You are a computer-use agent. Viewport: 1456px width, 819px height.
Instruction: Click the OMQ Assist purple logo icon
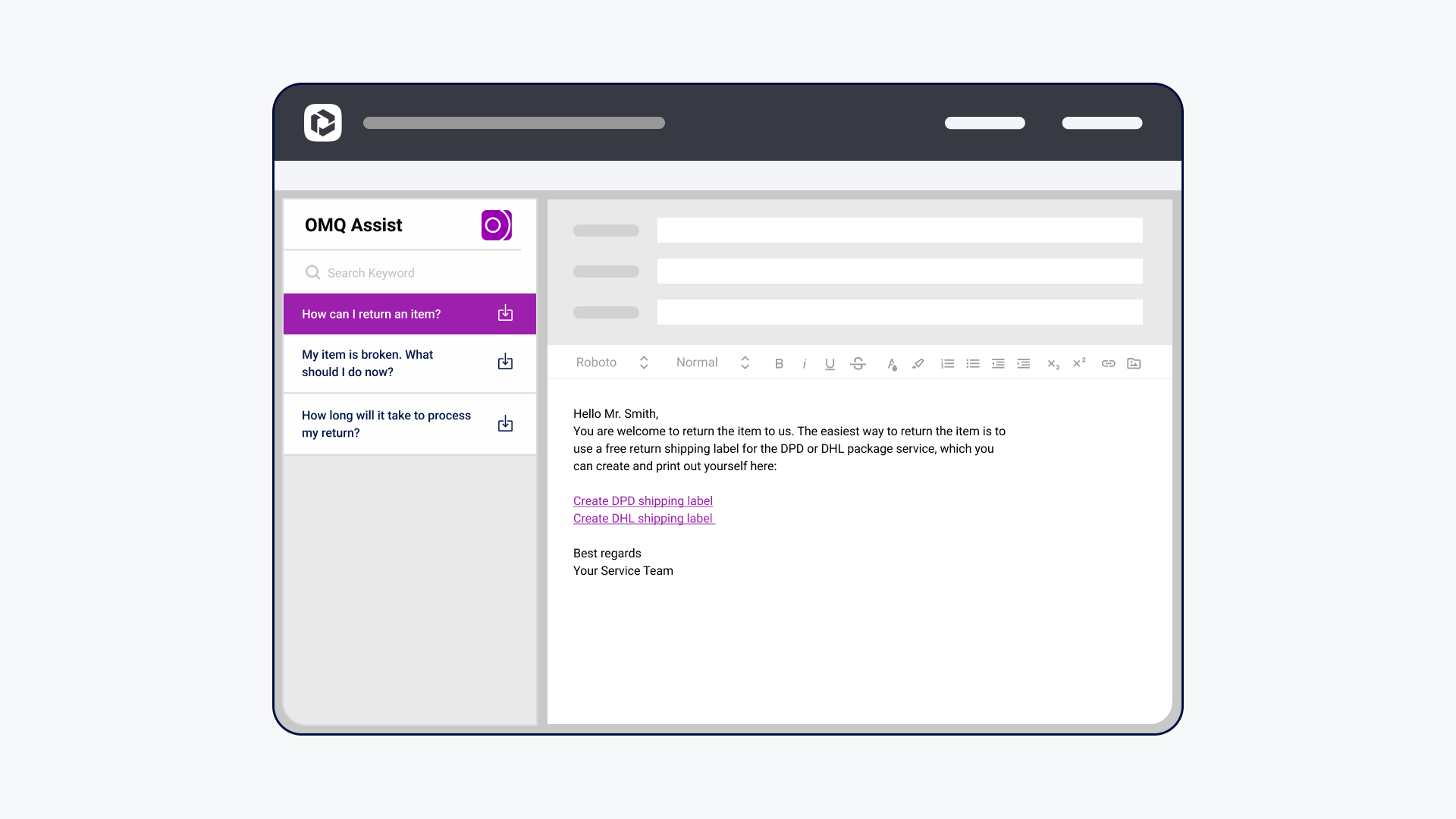tap(497, 225)
